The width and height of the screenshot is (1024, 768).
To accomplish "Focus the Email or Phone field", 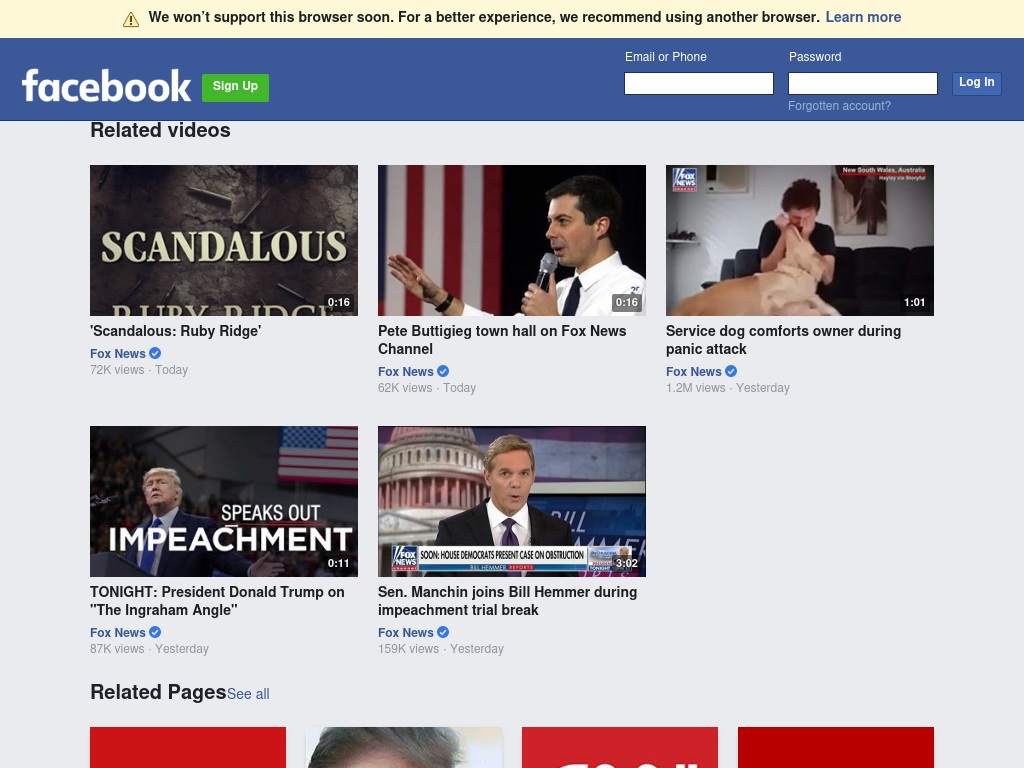I will [699, 84].
